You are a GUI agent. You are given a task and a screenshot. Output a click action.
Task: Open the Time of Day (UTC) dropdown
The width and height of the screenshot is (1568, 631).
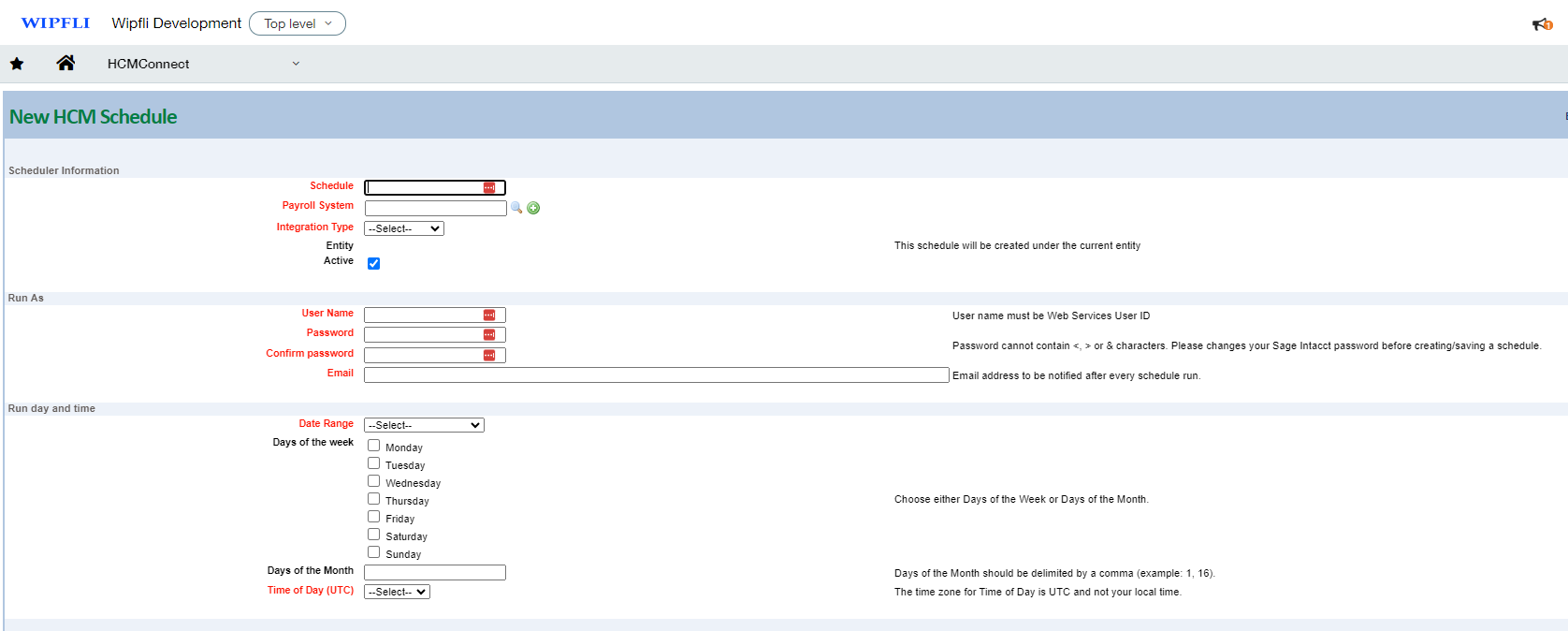click(x=397, y=592)
